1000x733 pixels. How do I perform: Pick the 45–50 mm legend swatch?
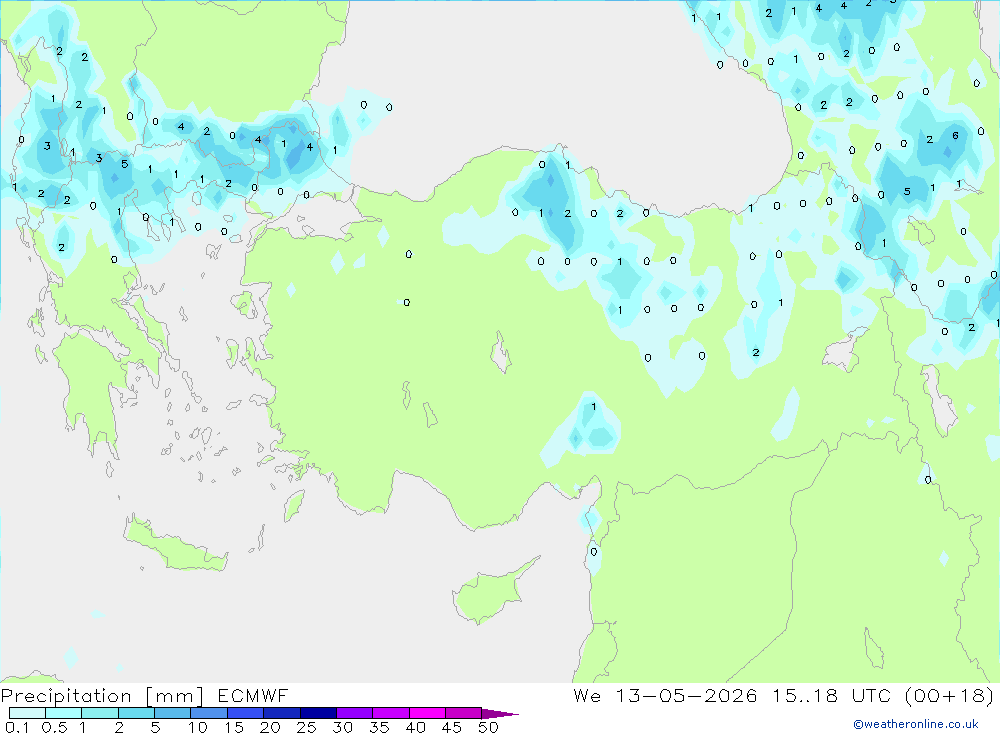tap(463, 713)
